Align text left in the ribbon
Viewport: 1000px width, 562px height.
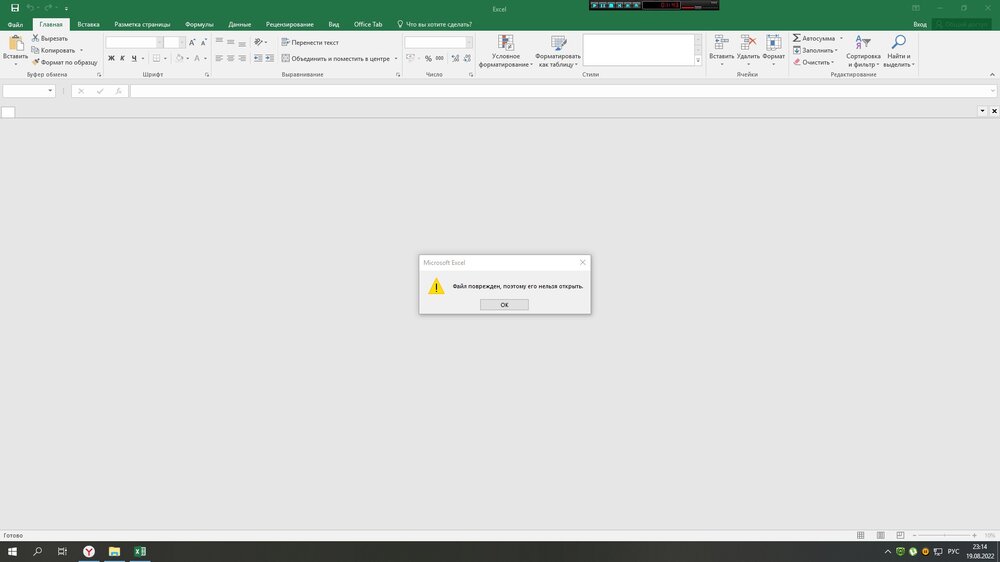(219, 58)
